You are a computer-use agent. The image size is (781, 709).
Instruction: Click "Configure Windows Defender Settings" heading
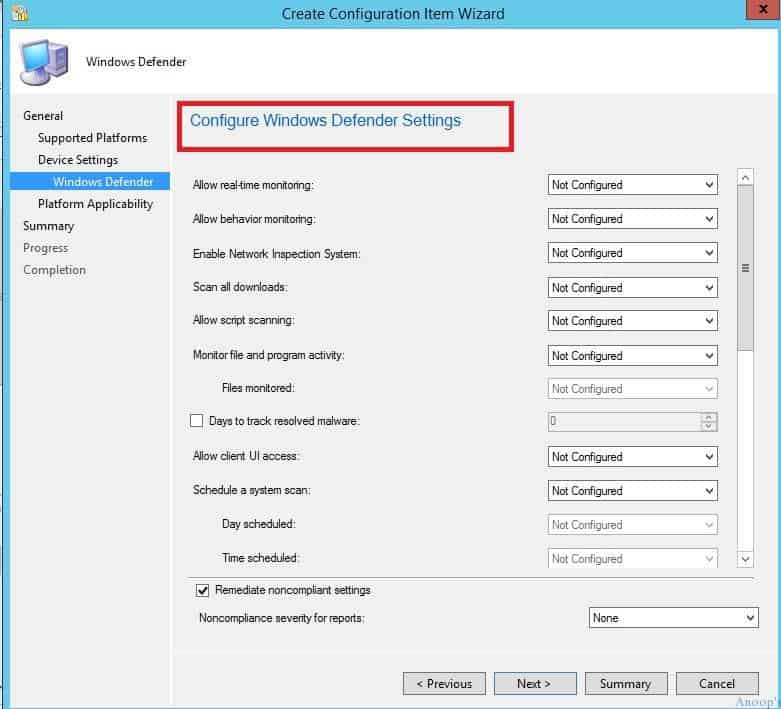(325, 121)
